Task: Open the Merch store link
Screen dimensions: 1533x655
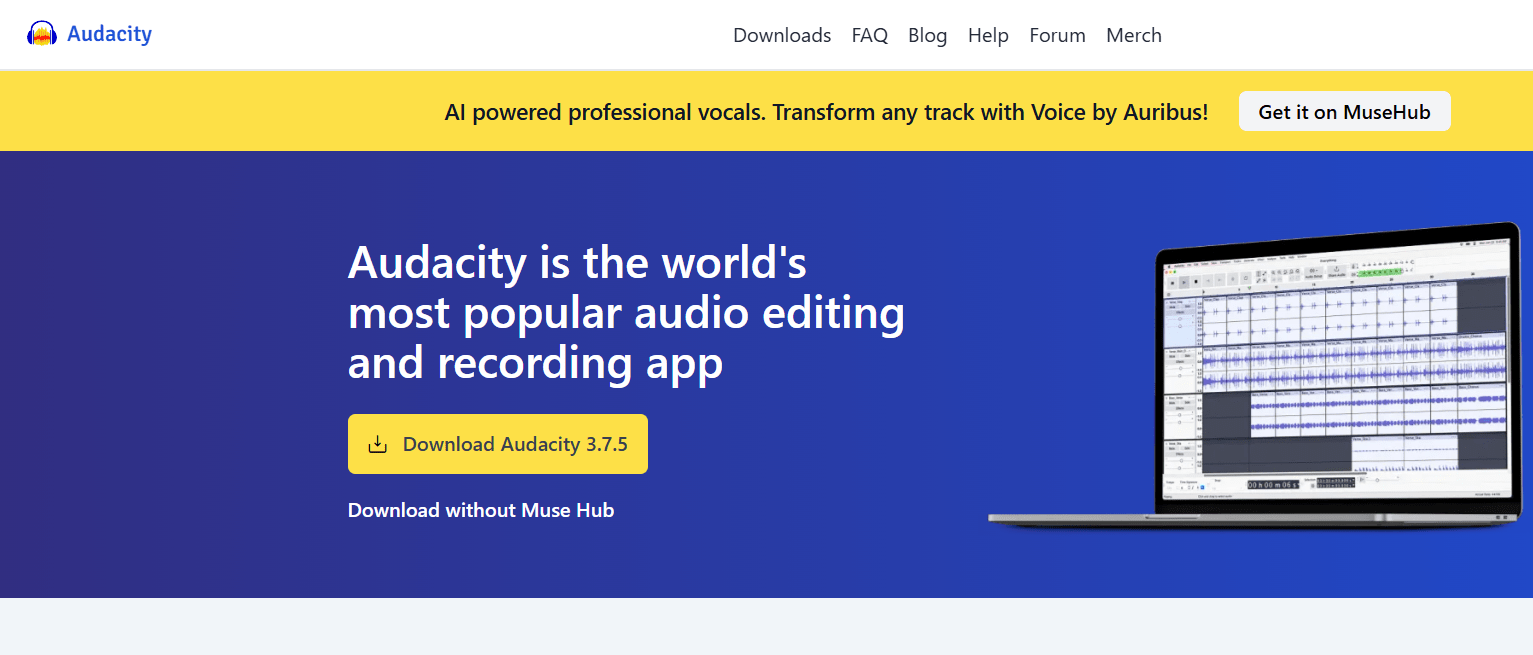Action: click(x=1134, y=35)
